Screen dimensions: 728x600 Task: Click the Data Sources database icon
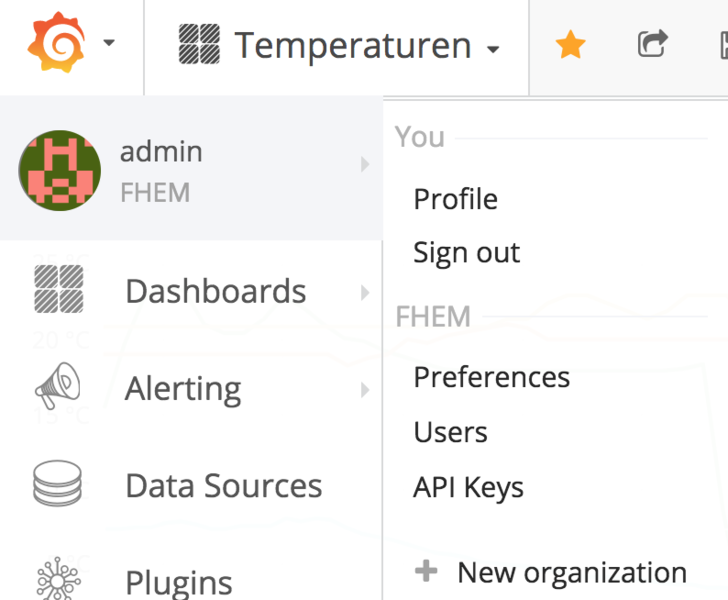[x=58, y=483]
